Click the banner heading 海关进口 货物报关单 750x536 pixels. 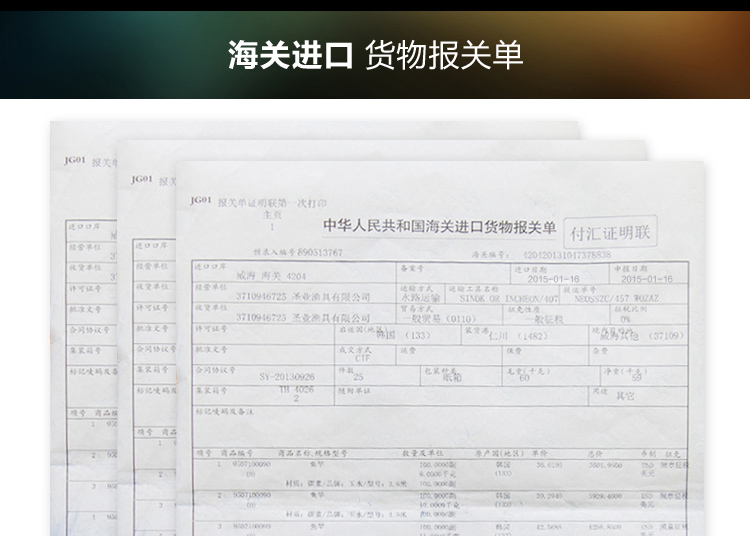point(375,55)
